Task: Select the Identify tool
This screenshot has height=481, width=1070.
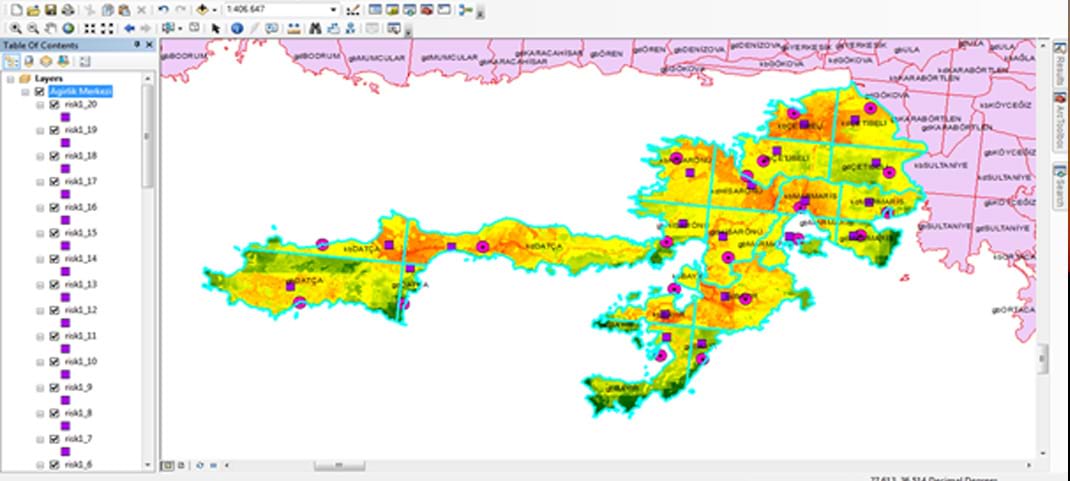Action: coord(237,29)
